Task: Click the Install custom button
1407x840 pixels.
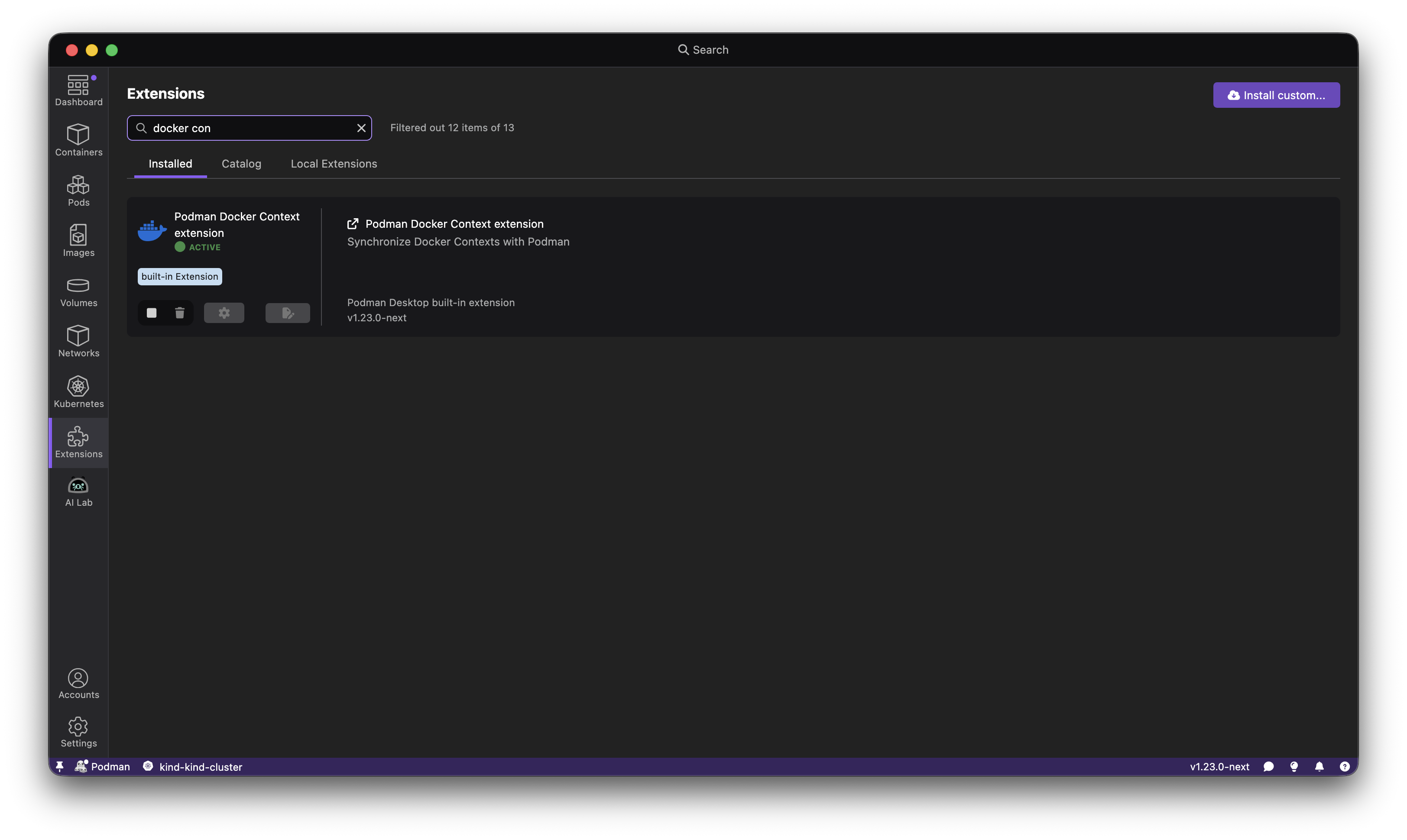Action: (1276, 94)
